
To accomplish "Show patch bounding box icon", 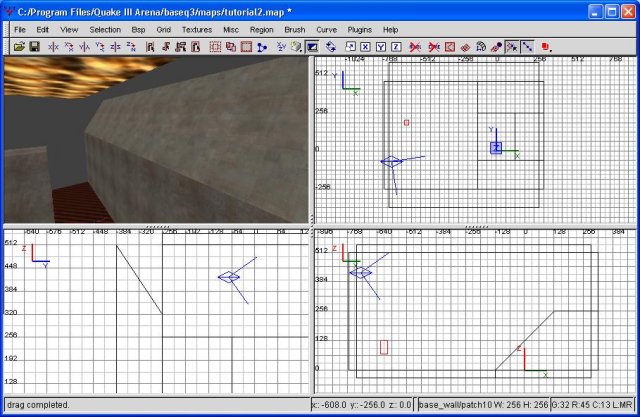I will click(x=450, y=47).
